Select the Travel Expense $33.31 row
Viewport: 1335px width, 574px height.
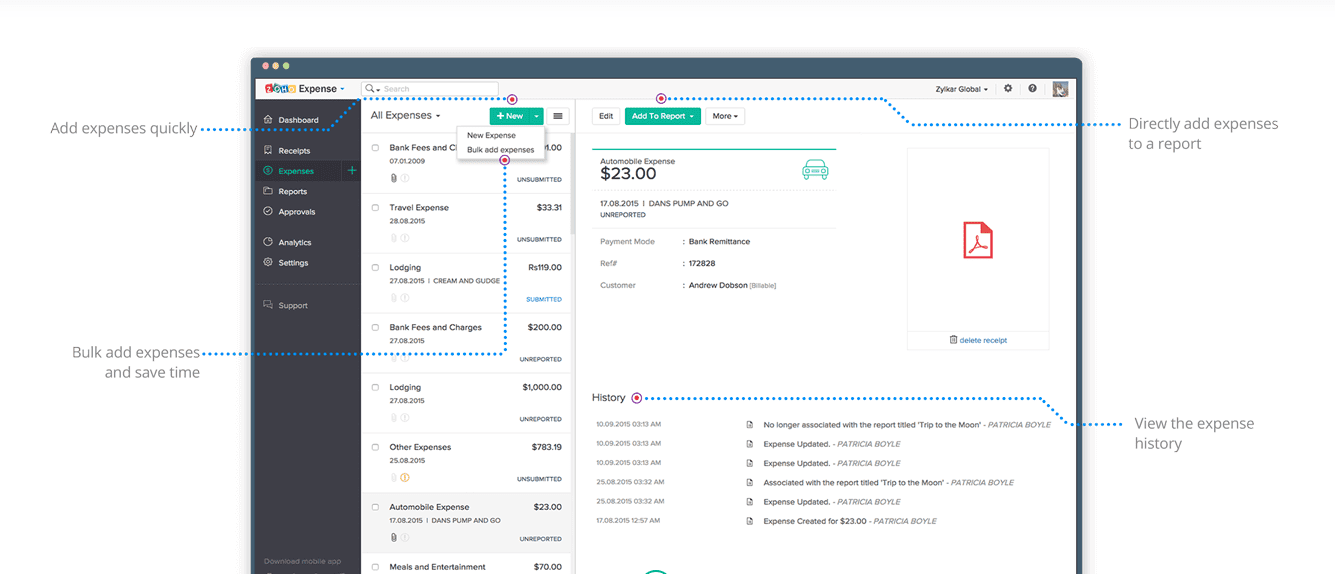click(x=466, y=222)
